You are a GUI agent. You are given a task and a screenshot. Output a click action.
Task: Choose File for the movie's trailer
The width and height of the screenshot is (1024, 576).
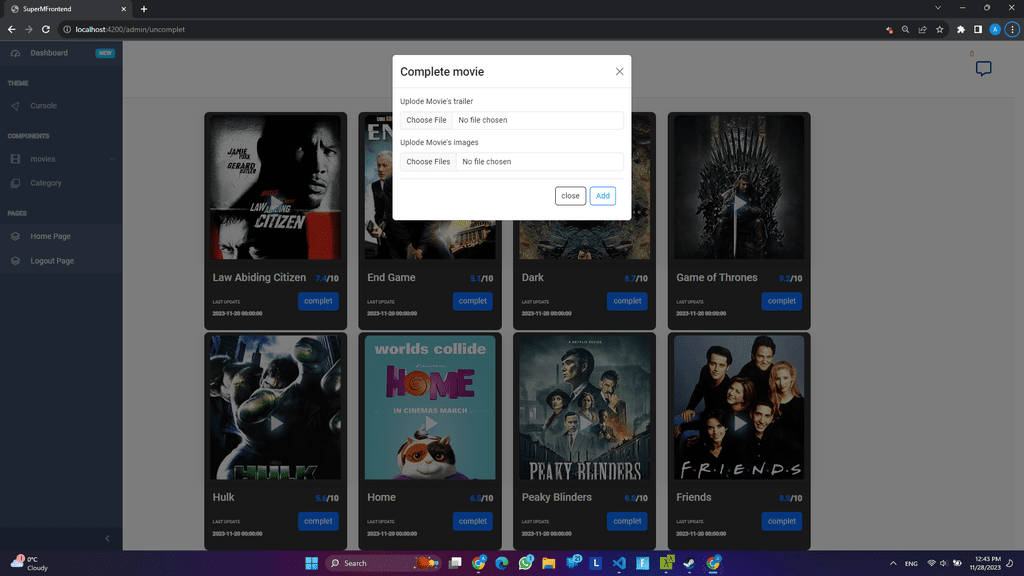click(426, 120)
